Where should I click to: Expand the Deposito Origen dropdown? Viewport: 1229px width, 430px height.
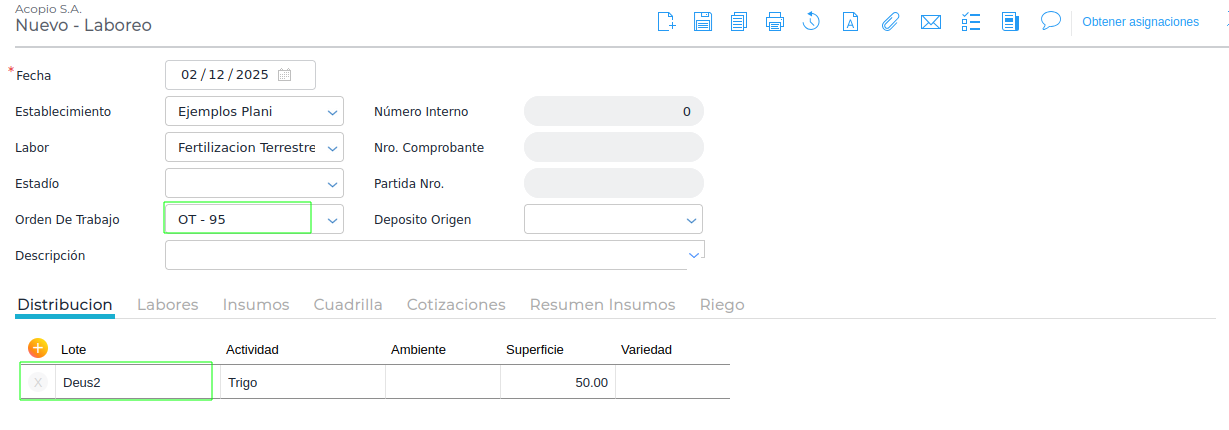[x=691, y=220]
